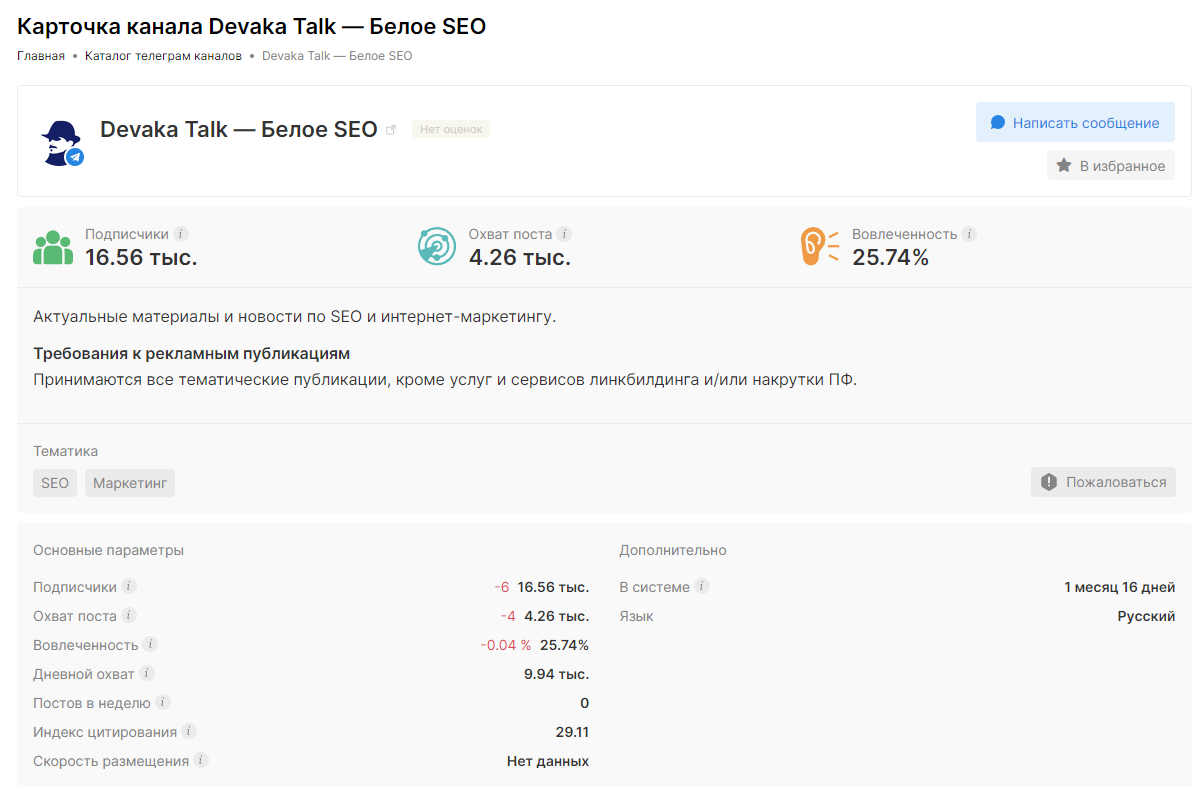This screenshot has width=1202, height=791.
Task: Add channel via В избранное button
Action: click(1110, 166)
